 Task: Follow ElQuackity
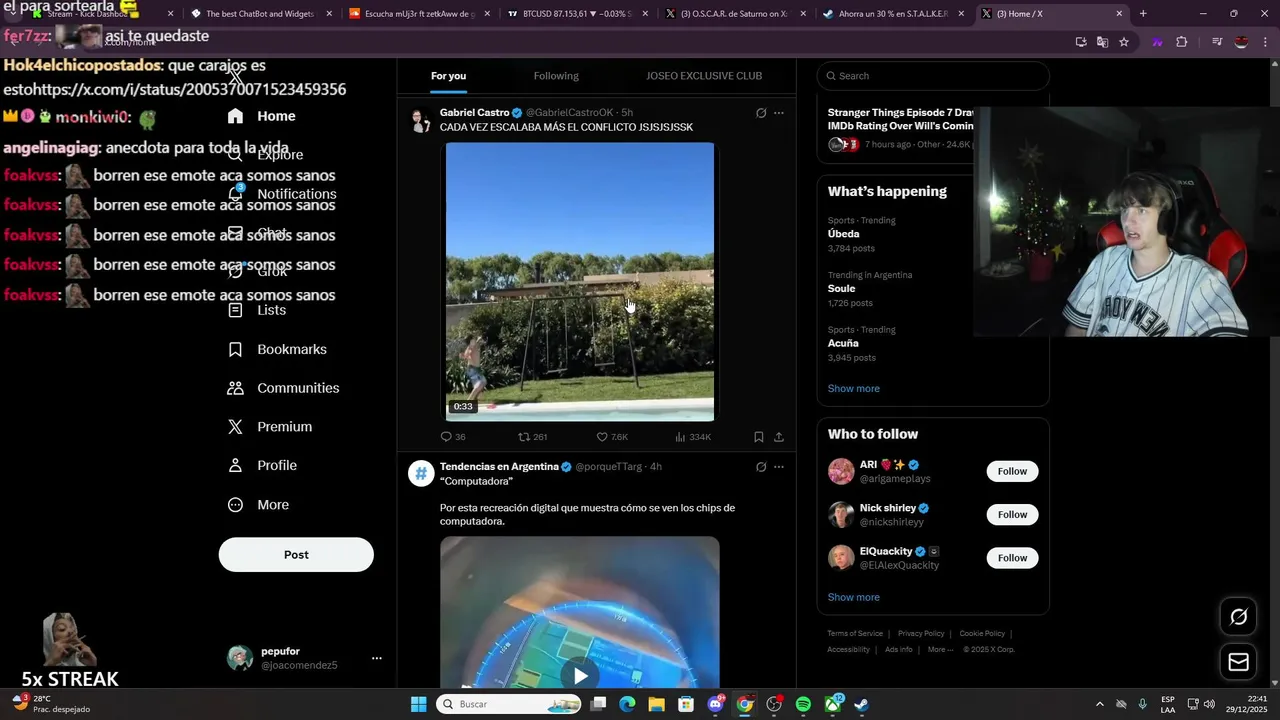coord(1012,558)
